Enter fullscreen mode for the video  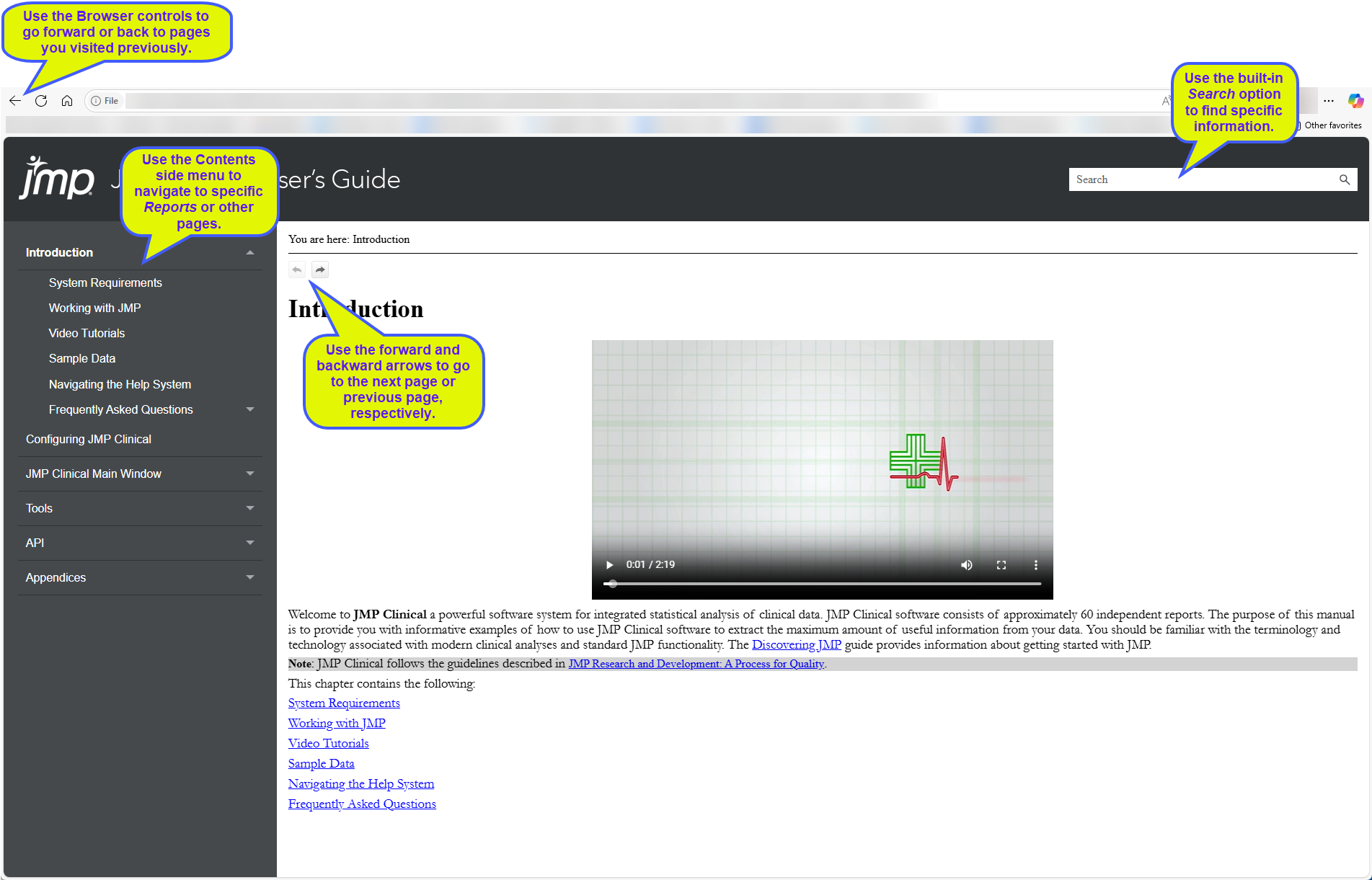[x=1001, y=564]
